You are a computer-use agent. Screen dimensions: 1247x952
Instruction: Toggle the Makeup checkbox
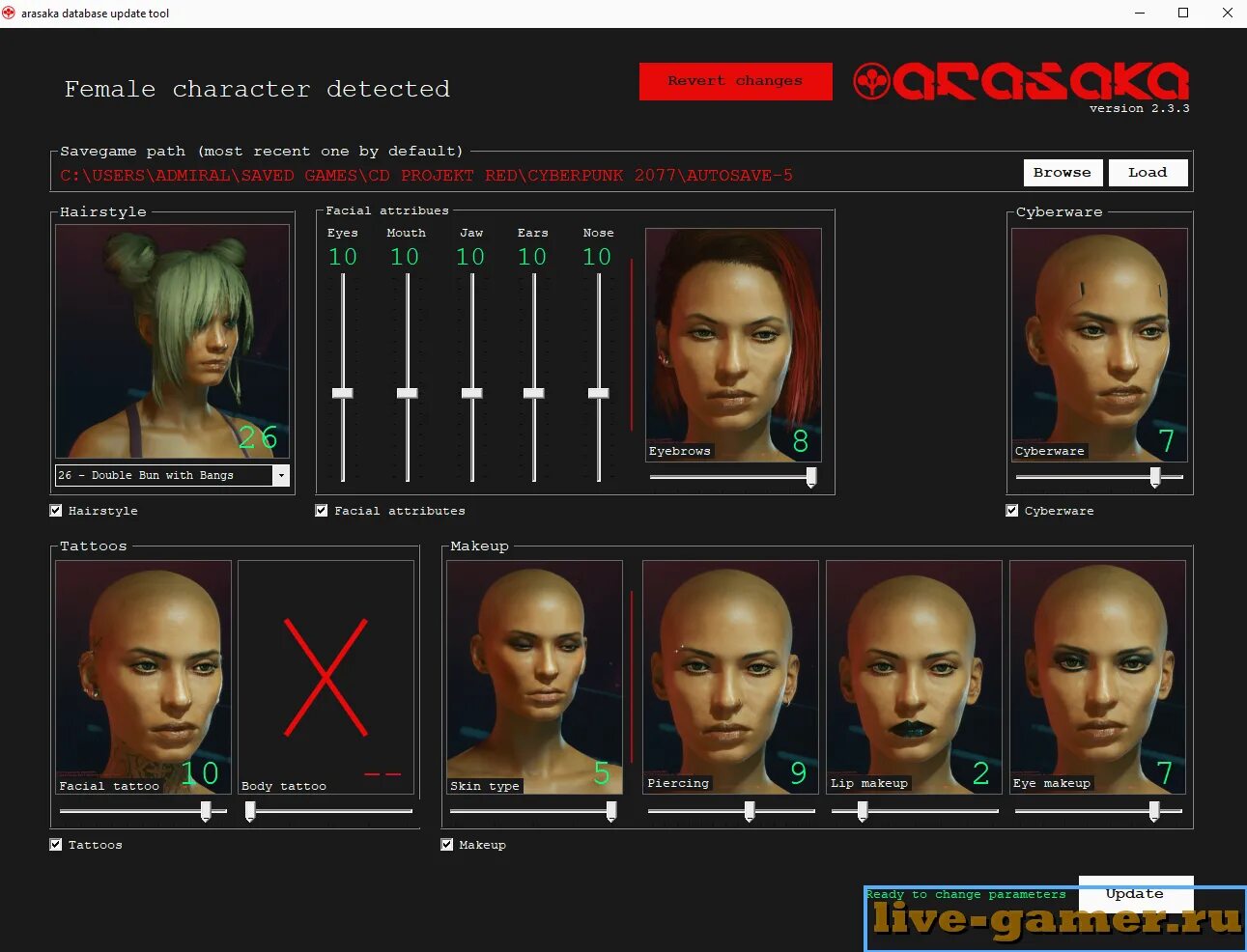point(447,845)
